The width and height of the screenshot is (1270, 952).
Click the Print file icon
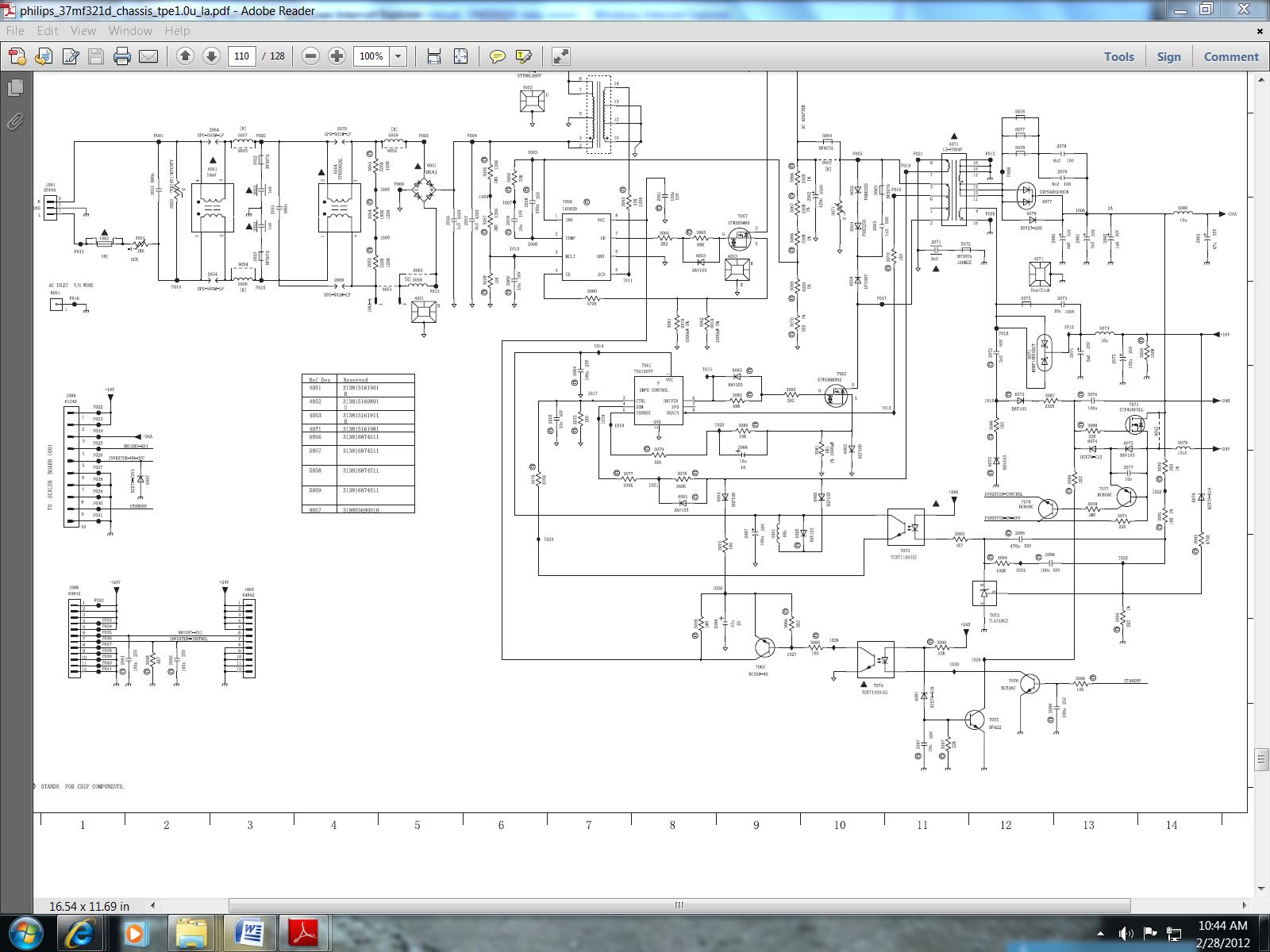(x=121, y=56)
